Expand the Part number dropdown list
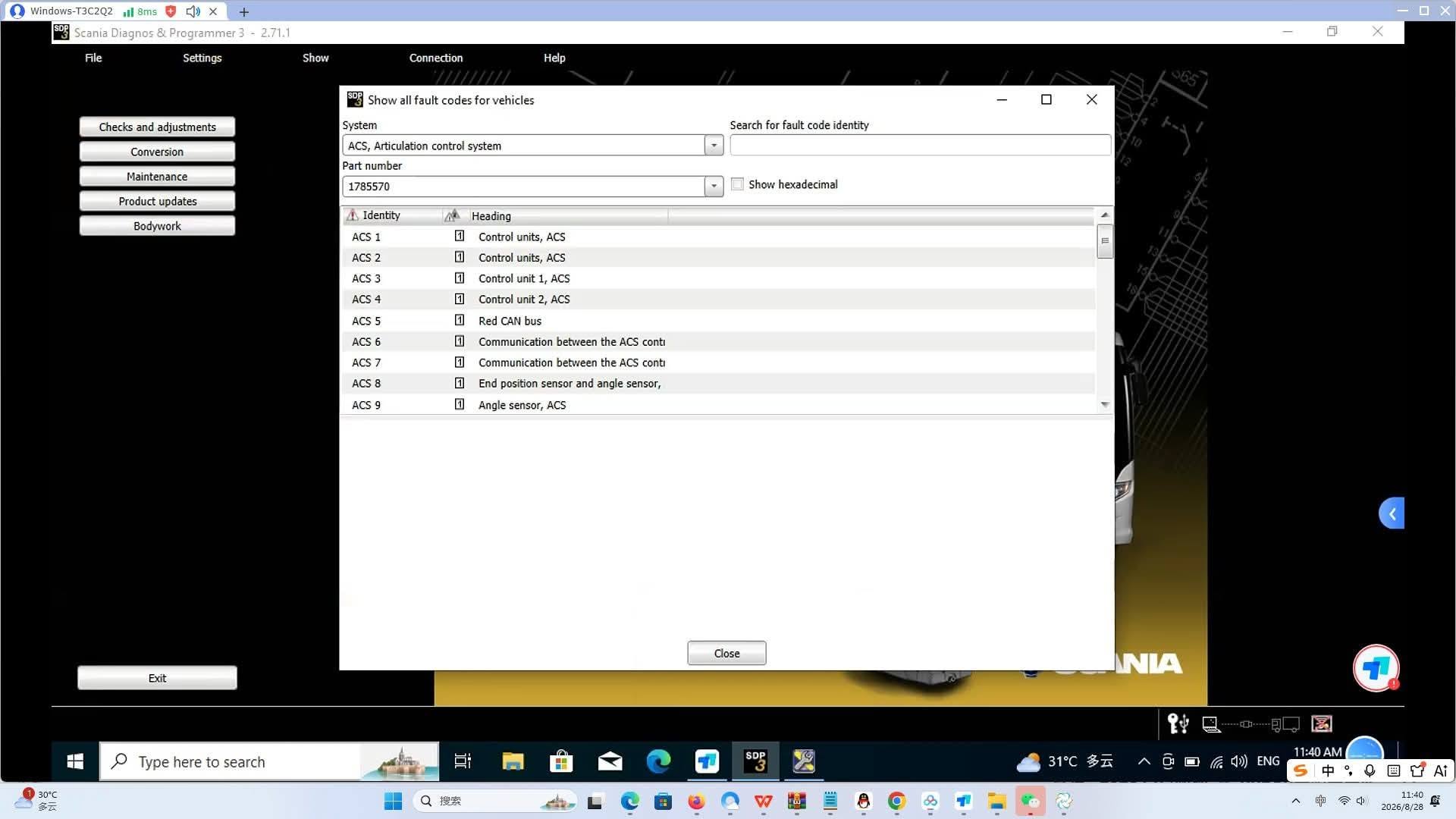 (x=714, y=187)
